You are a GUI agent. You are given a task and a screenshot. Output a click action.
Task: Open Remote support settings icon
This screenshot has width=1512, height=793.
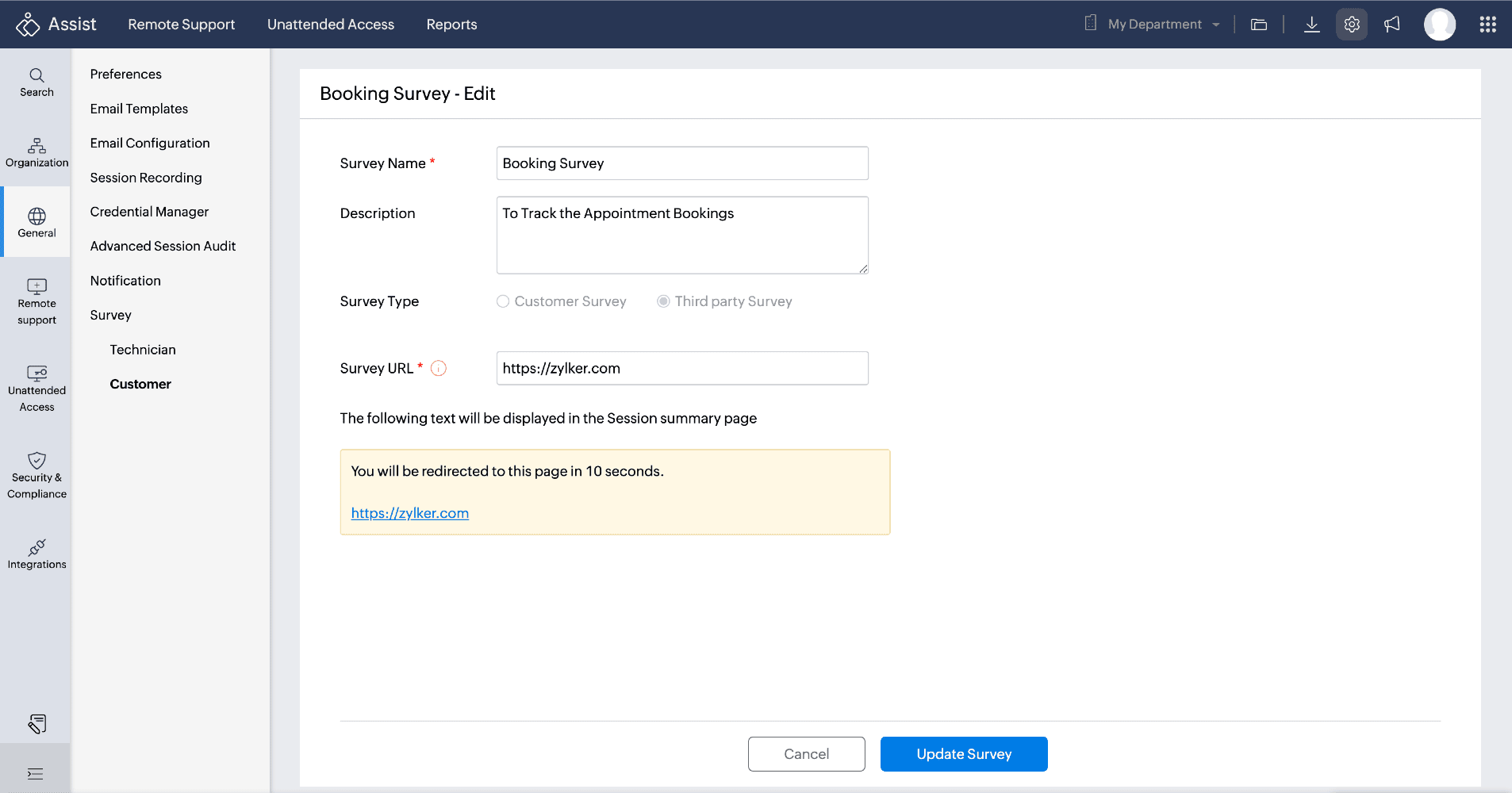click(36, 286)
